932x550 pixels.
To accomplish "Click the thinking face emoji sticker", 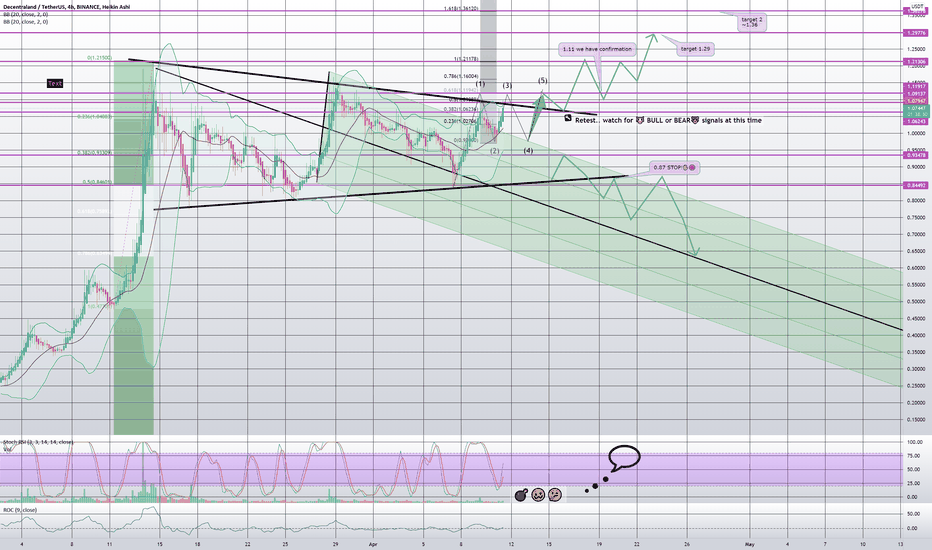I will (x=555, y=495).
